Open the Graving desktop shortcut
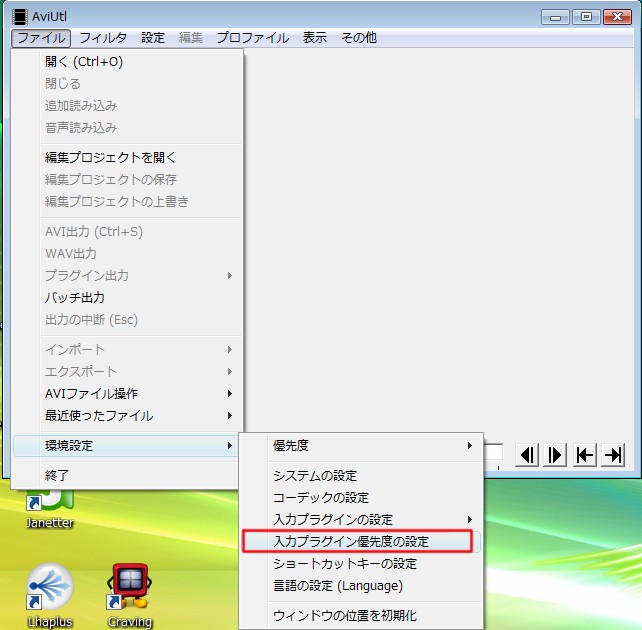Image resolution: width=642 pixels, height=630 pixels. coord(130,589)
